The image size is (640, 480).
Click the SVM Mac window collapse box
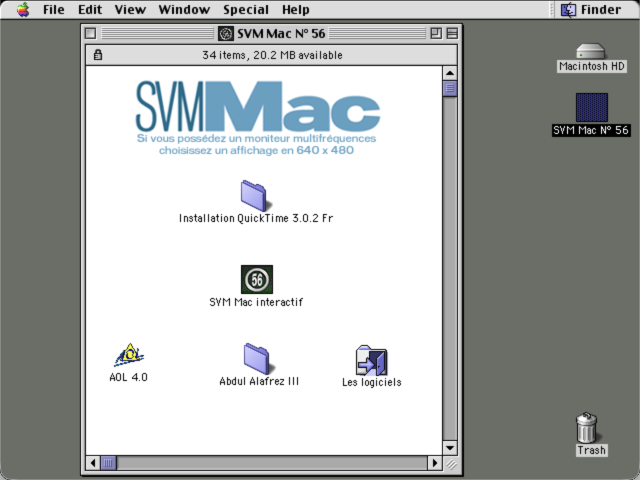tap(452, 33)
